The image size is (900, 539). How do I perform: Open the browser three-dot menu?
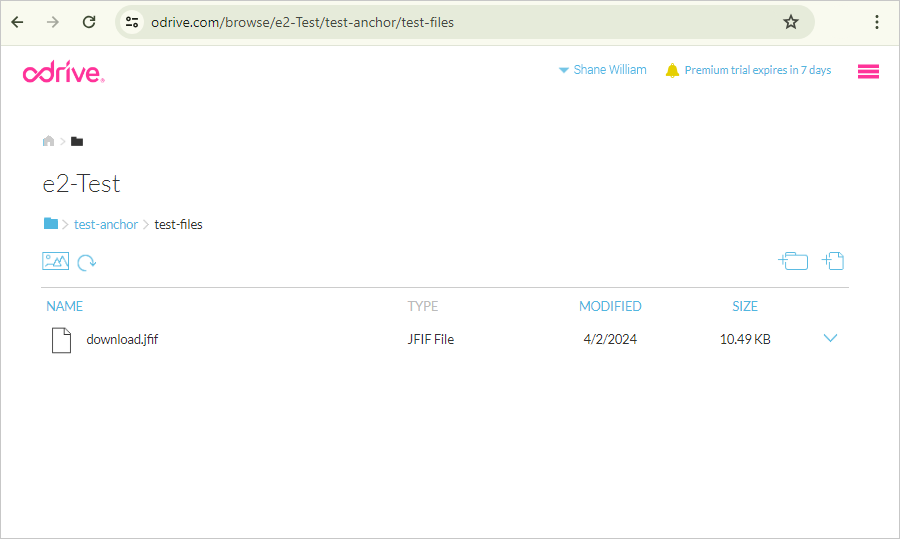click(876, 22)
